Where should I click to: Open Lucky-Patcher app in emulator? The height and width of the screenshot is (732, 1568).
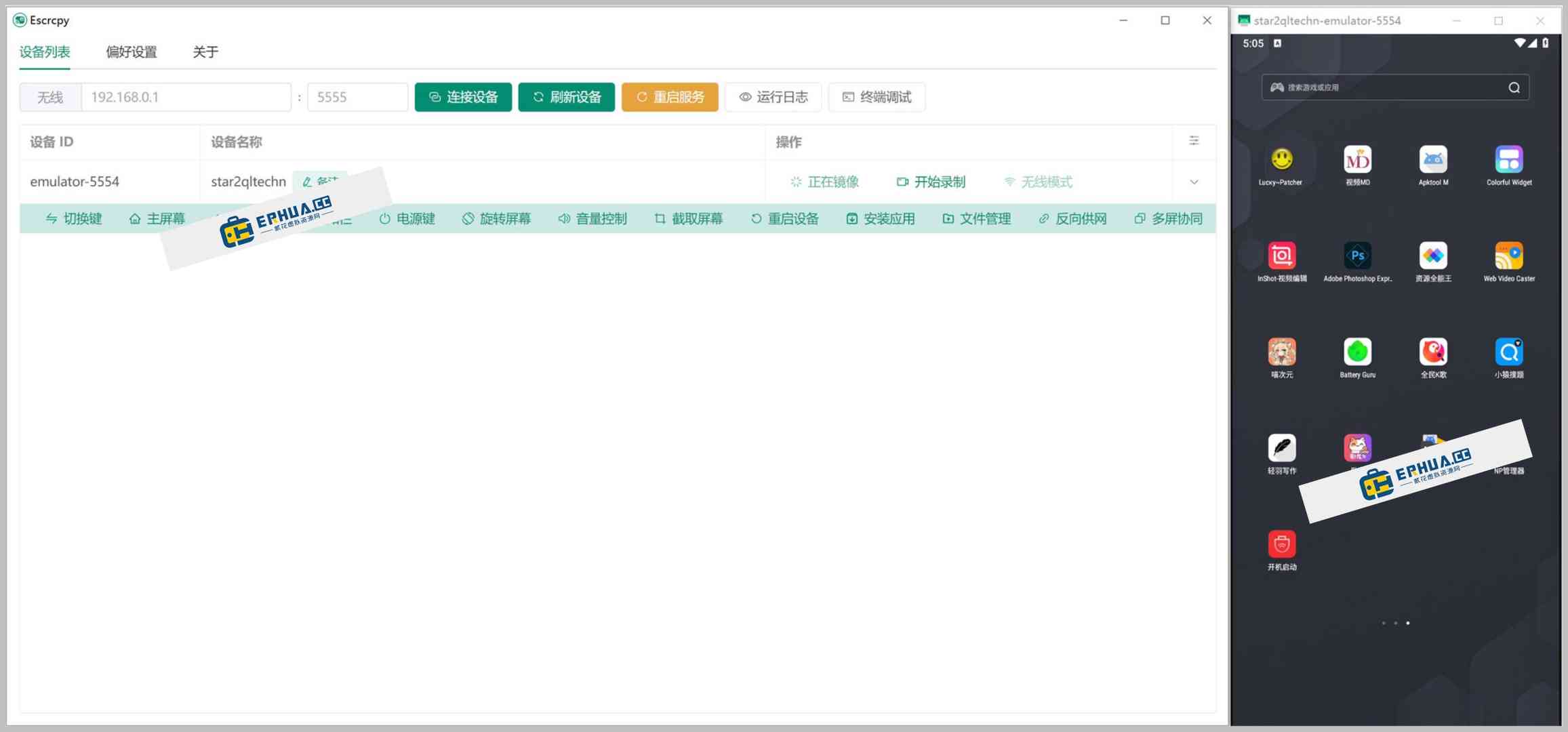[1281, 166]
